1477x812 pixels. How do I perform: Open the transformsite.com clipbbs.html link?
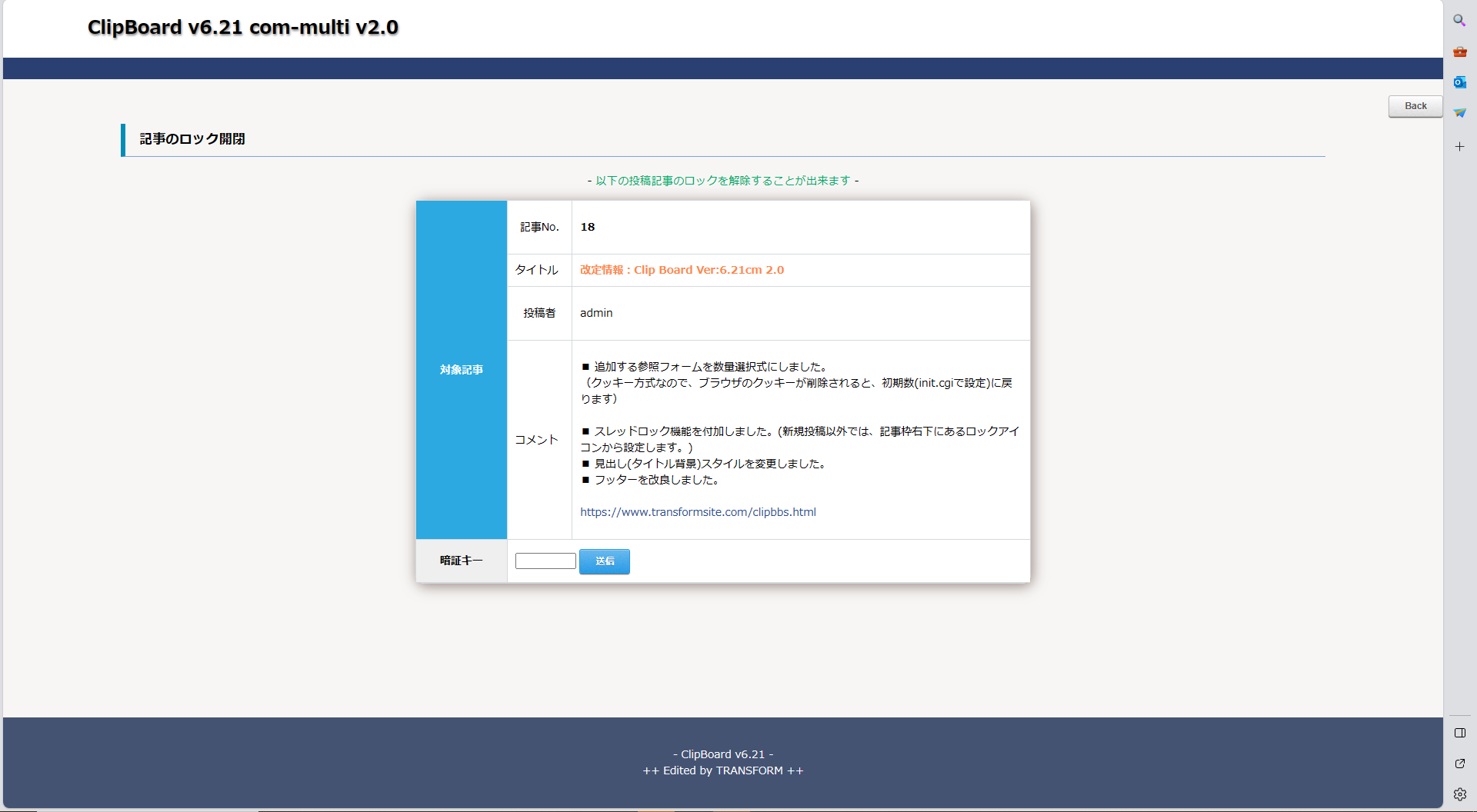[698, 512]
